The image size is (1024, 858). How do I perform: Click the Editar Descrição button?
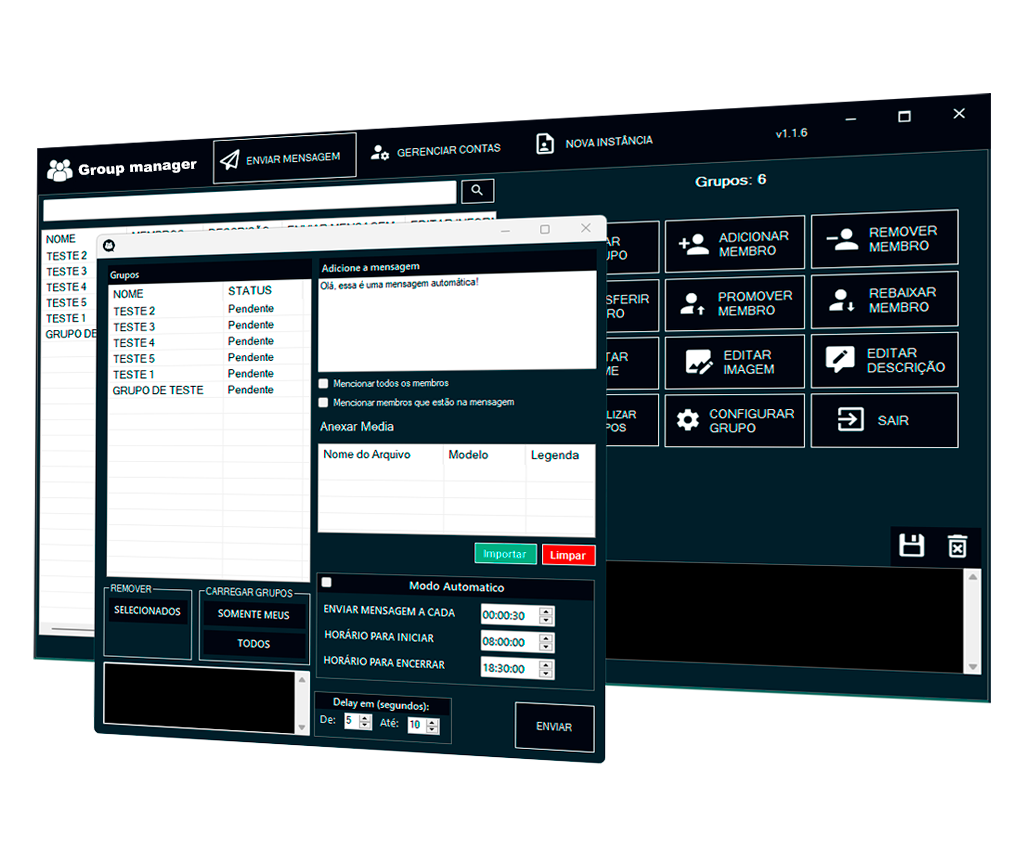(x=884, y=360)
